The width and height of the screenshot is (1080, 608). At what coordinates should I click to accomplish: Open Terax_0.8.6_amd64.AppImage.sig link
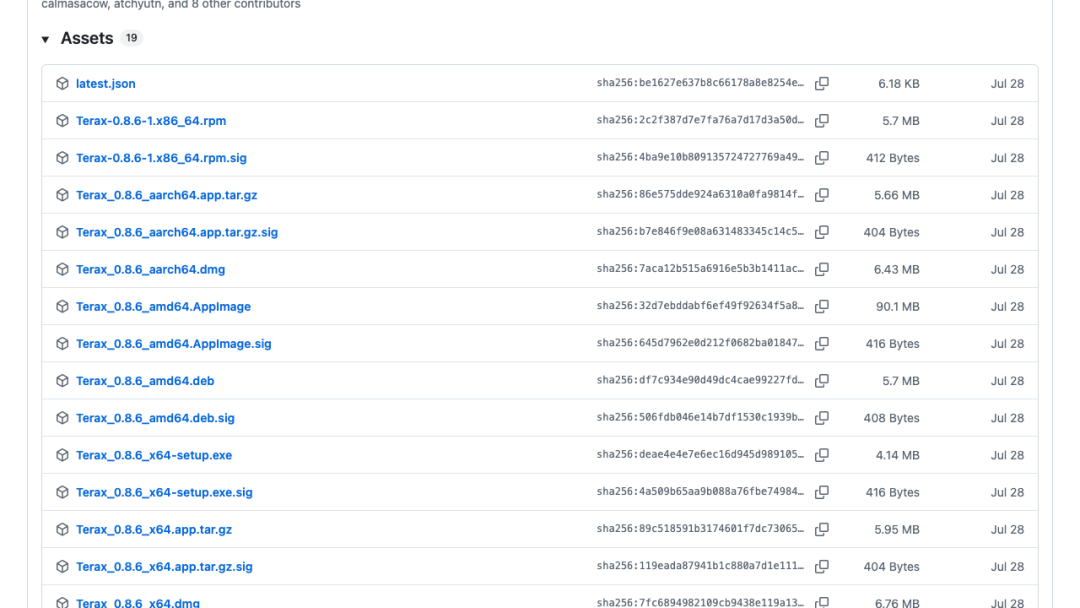(174, 344)
